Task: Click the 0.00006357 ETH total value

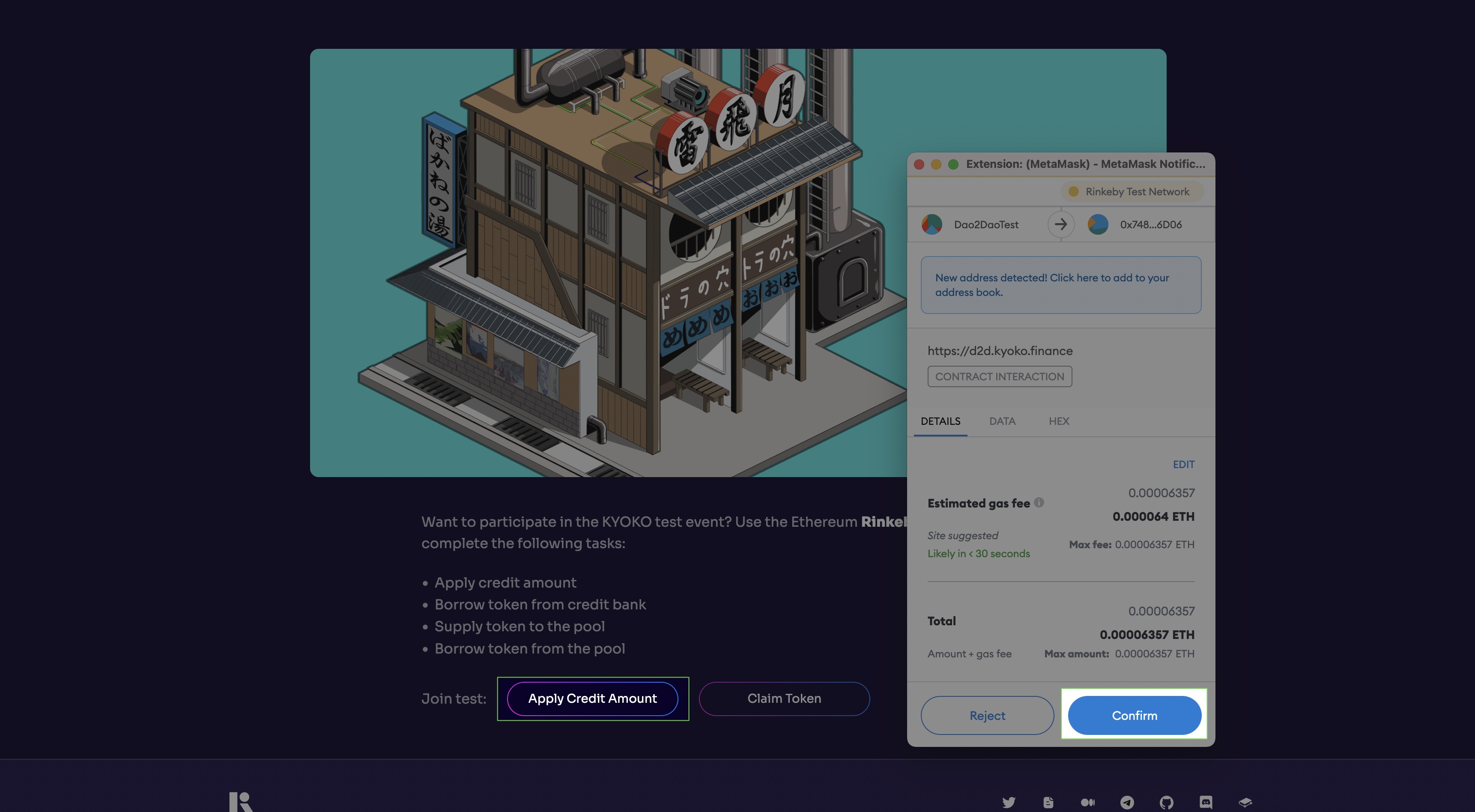Action: pyautogui.click(x=1147, y=635)
